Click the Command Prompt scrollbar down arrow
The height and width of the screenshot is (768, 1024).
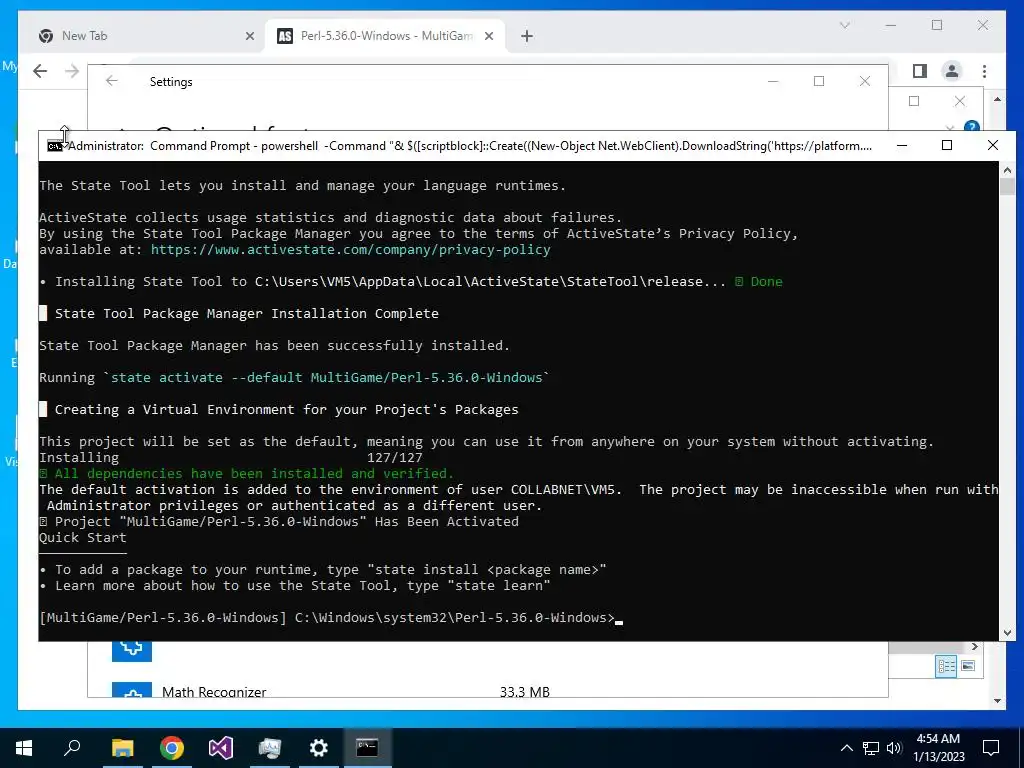[1006, 633]
